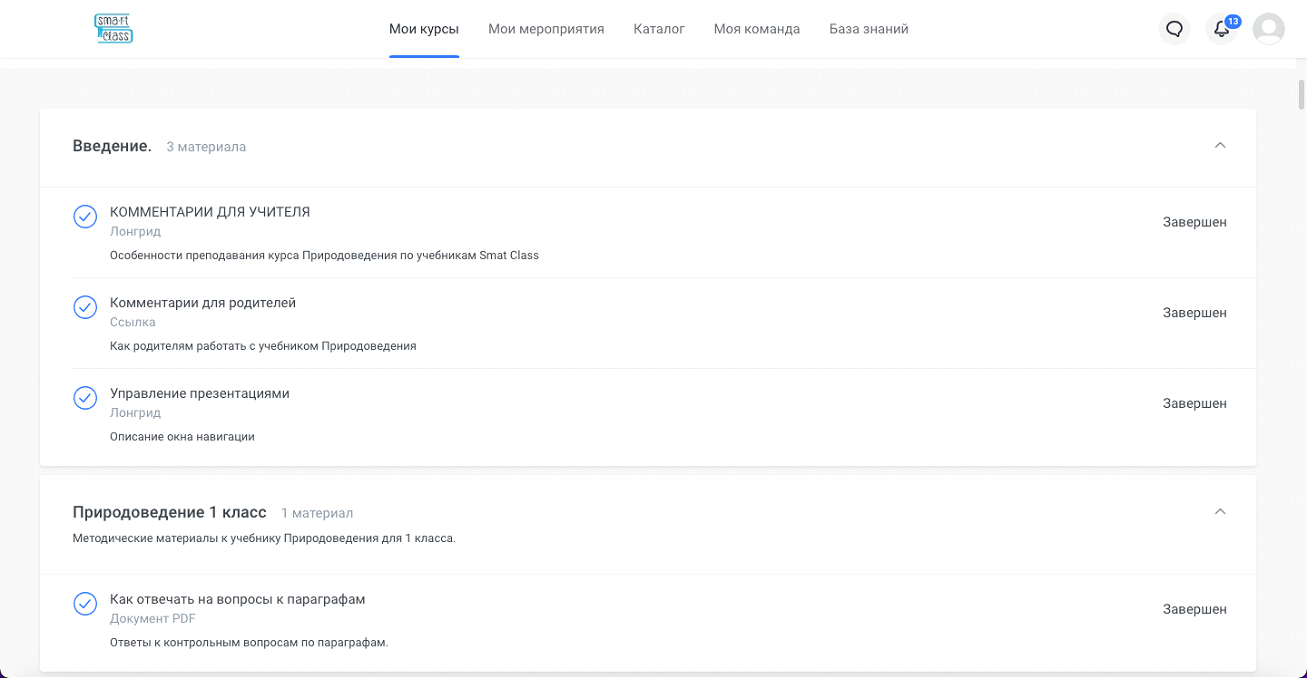Click checkmark beside Как отвечать на вопросы
The width and height of the screenshot is (1307, 678).
(x=85, y=604)
